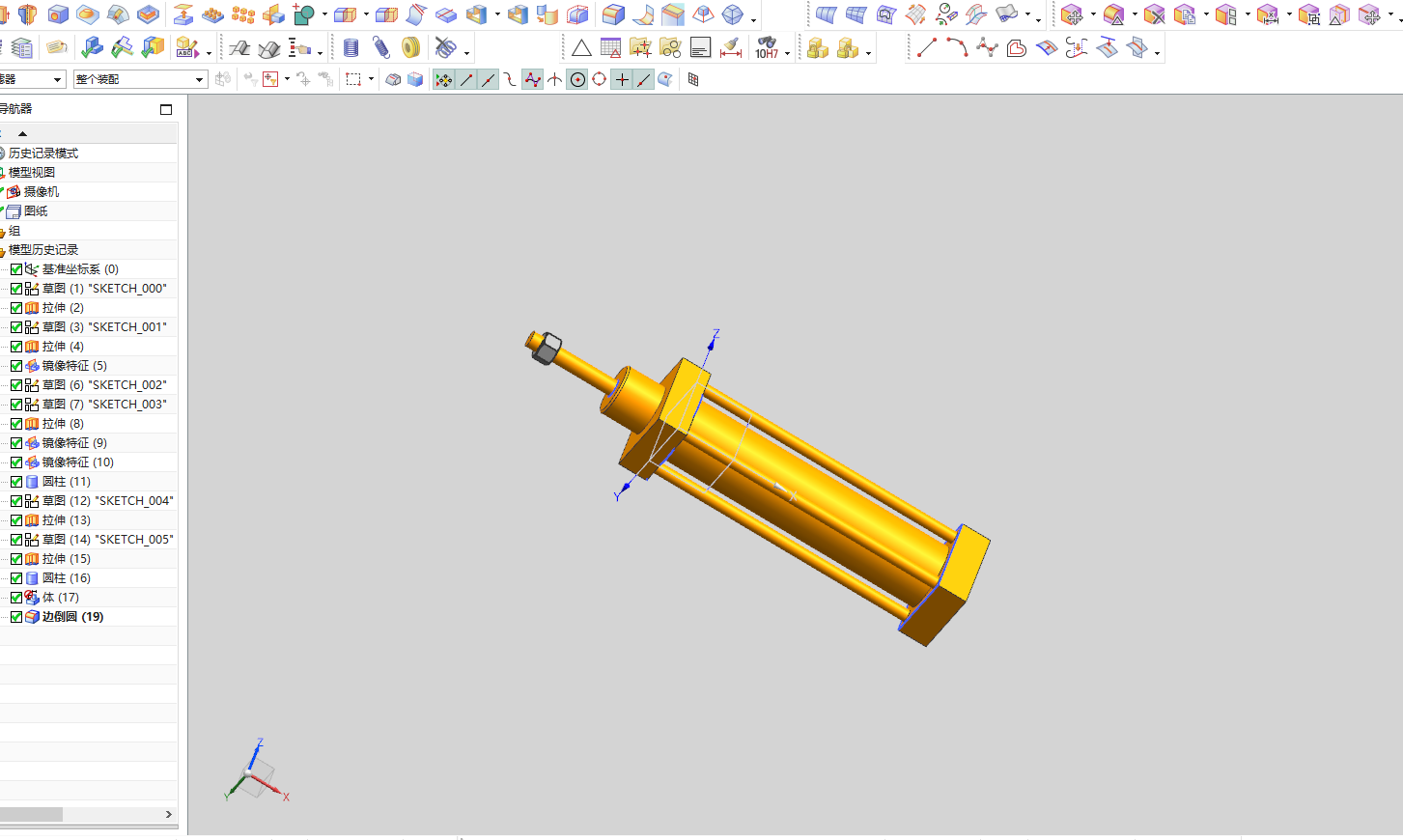Select the sheet metal bend icon

pos(239,47)
